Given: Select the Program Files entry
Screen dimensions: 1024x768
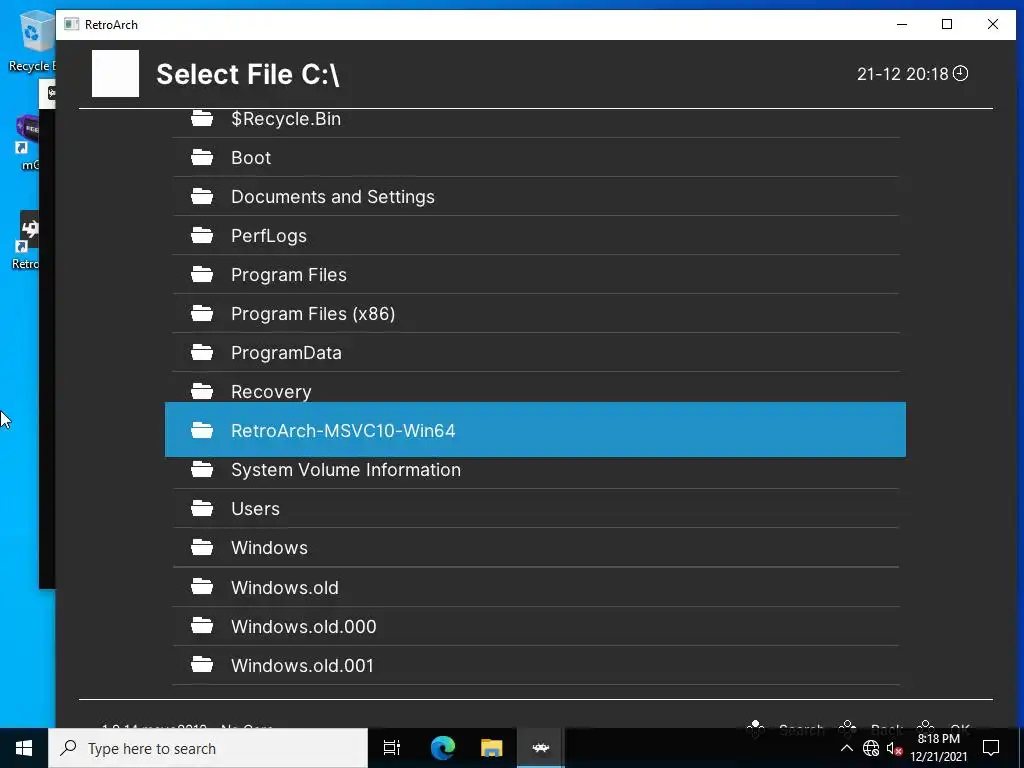Looking at the screenshot, I should (x=536, y=274).
